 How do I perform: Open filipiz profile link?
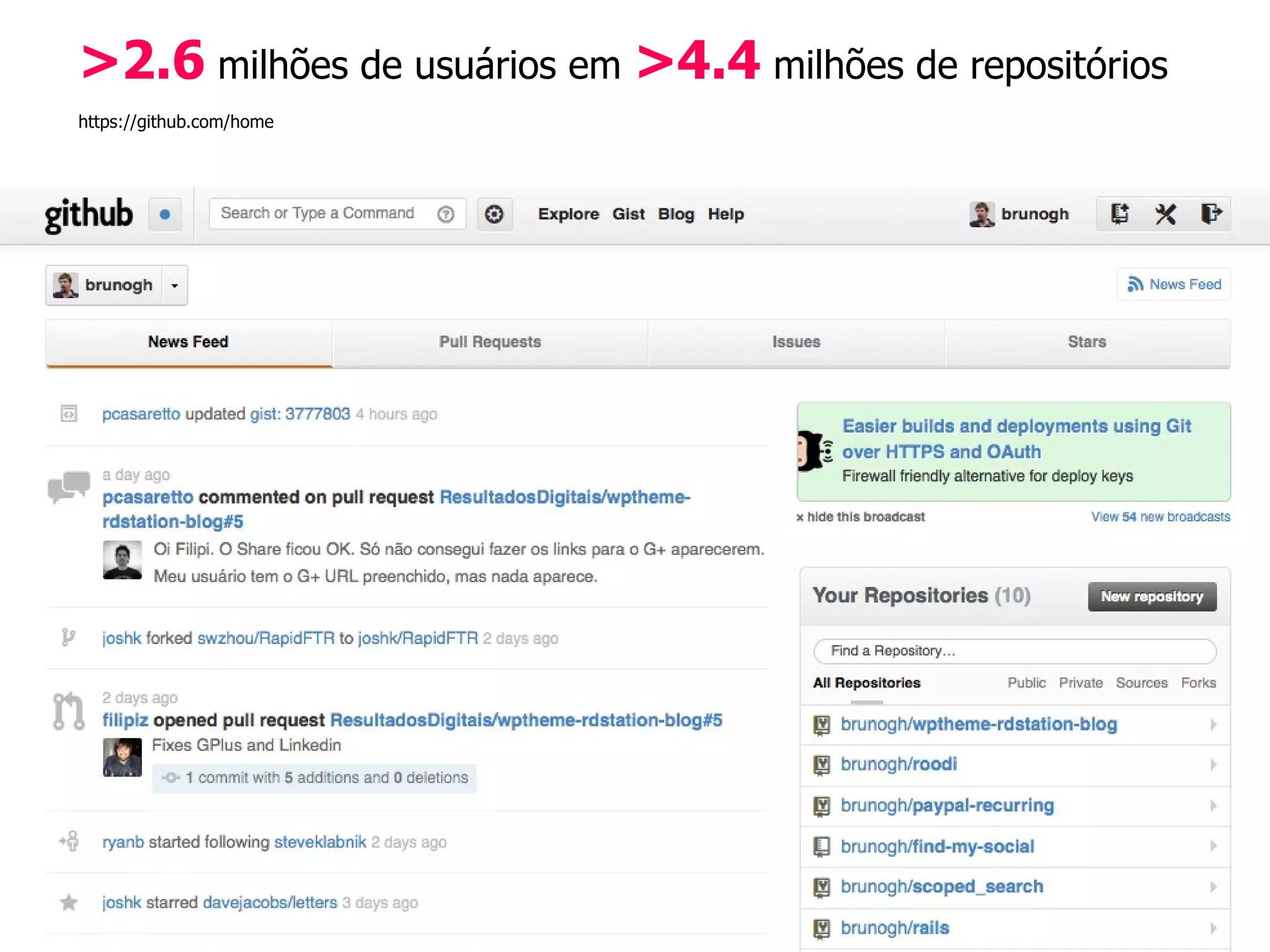tap(125, 720)
